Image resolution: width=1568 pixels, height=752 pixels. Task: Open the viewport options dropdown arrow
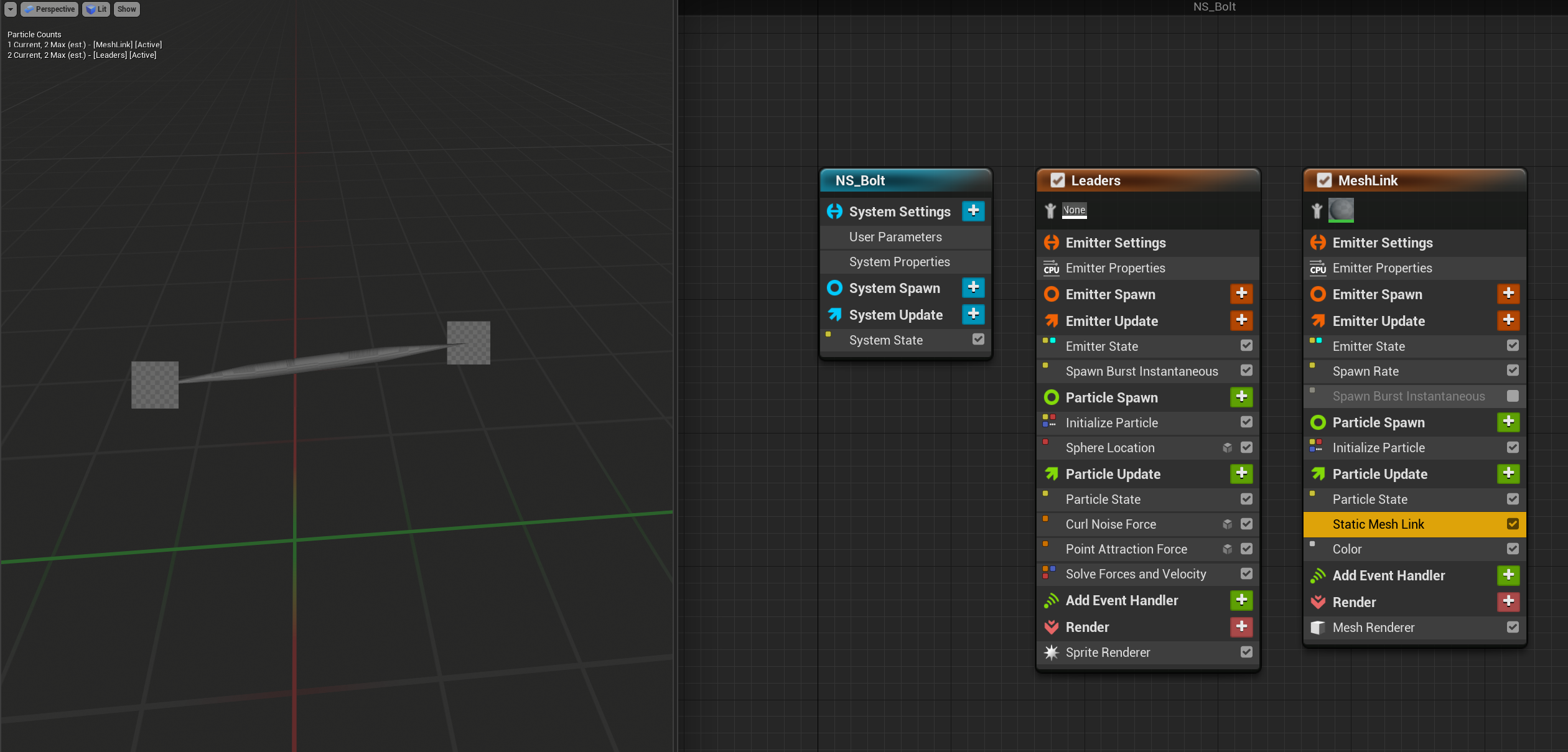coord(11,9)
